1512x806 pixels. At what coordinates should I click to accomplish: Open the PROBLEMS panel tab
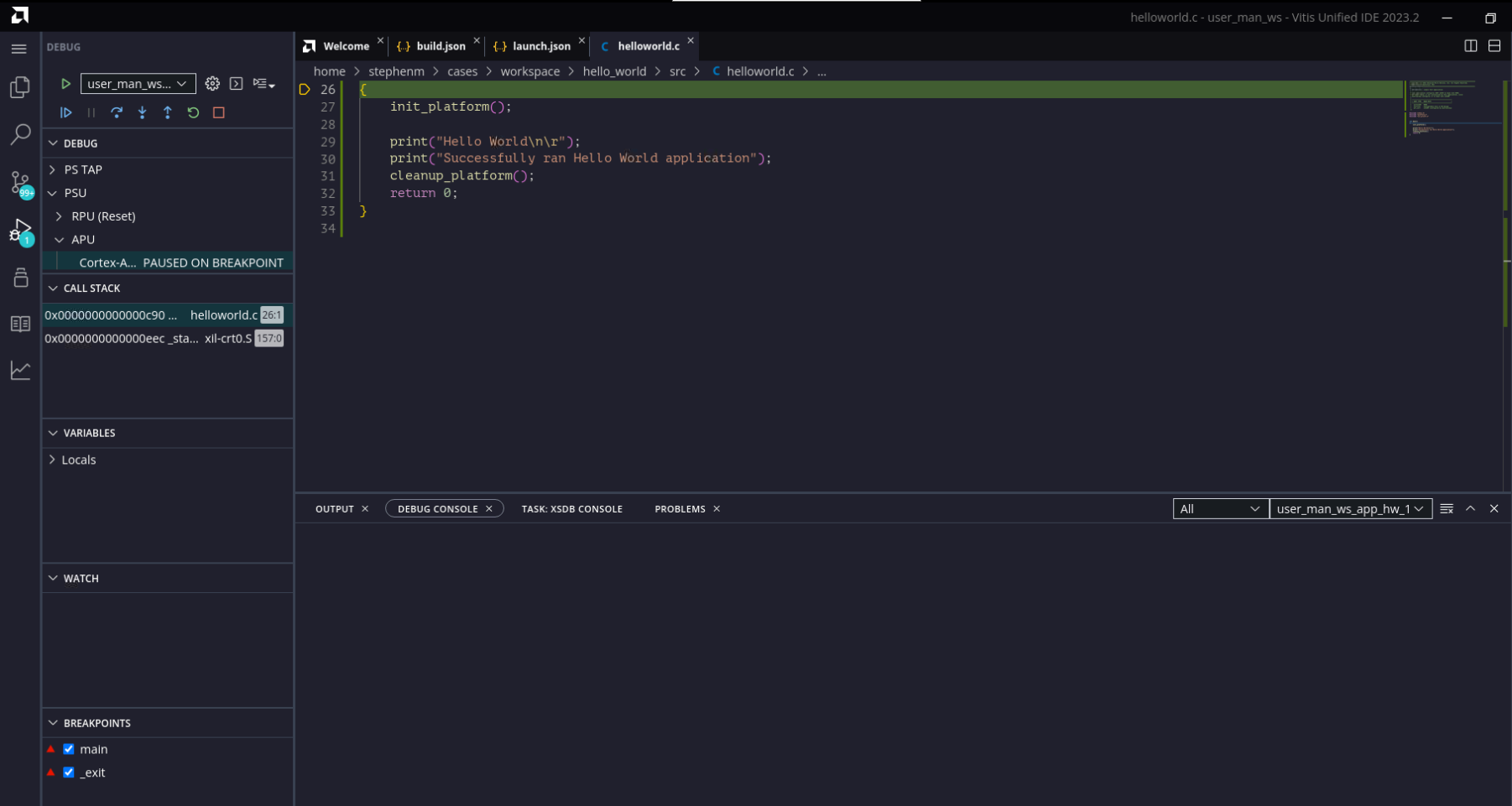point(680,509)
